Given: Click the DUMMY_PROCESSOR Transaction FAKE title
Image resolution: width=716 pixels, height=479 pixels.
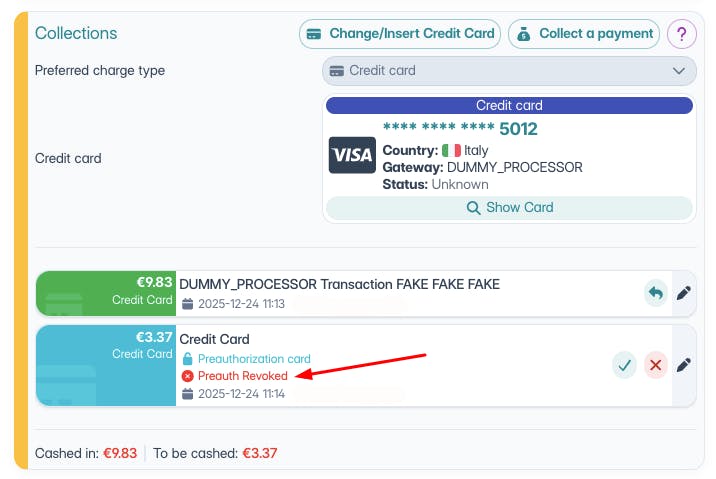Looking at the screenshot, I should [339, 284].
